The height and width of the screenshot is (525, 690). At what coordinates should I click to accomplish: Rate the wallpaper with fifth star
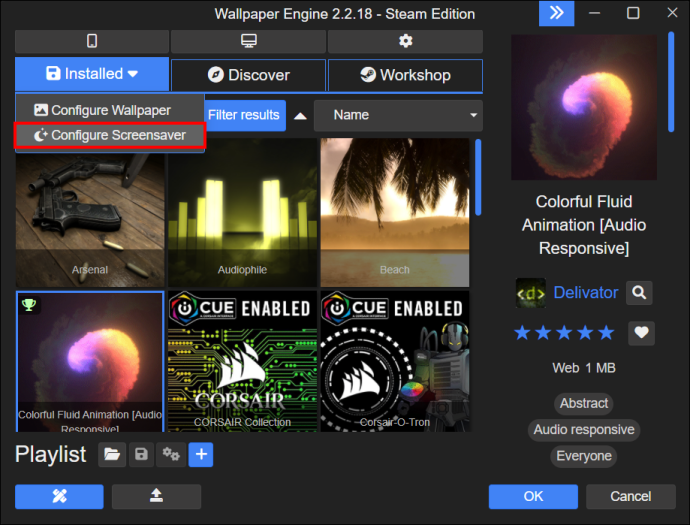[606, 333]
